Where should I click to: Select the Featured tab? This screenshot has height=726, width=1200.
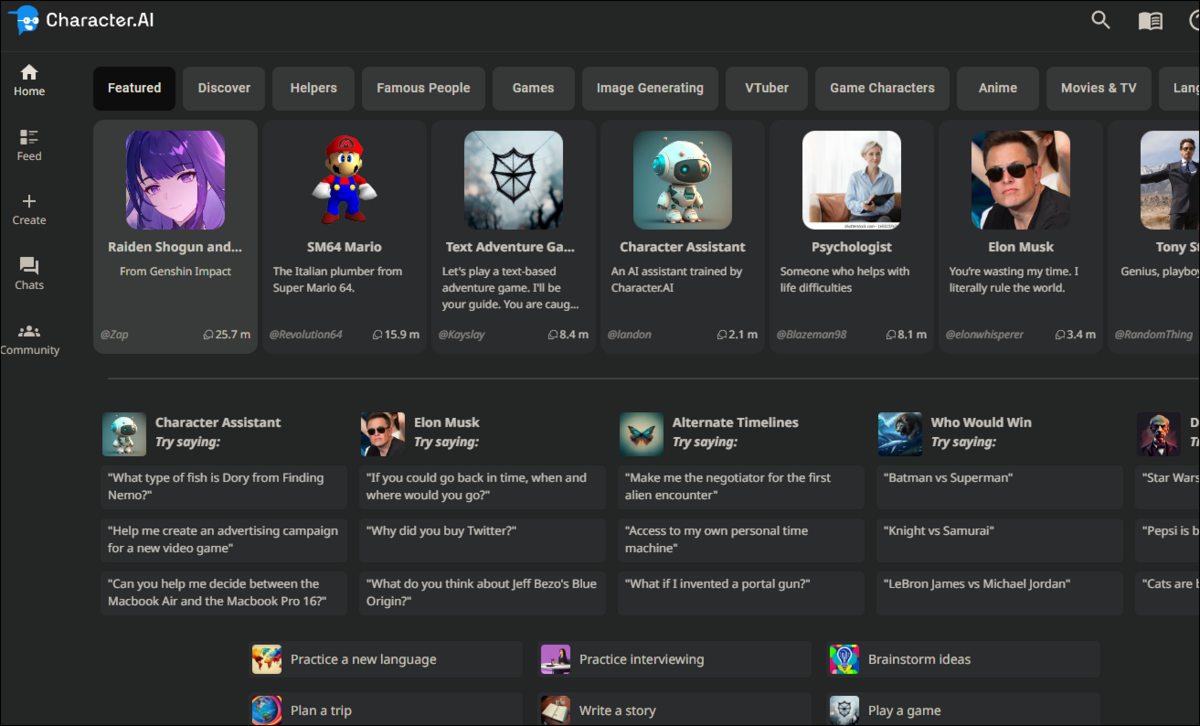[134, 88]
